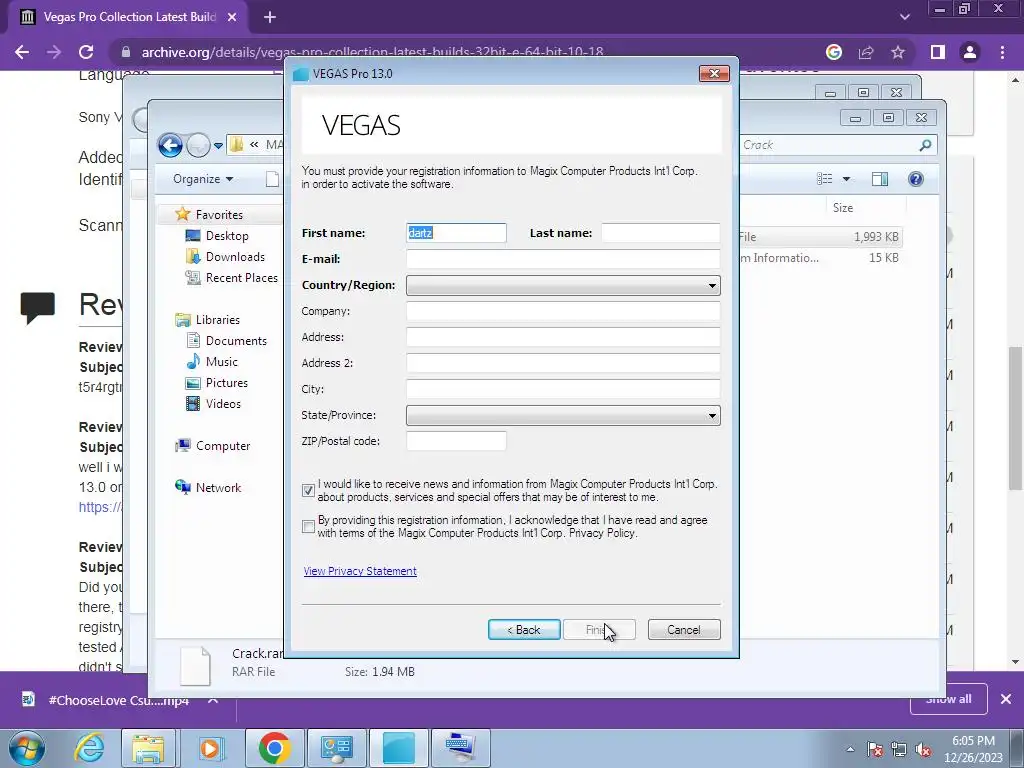Click the Chrome reload icon
The width and height of the screenshot is (1024, 768).
[86, 52]
